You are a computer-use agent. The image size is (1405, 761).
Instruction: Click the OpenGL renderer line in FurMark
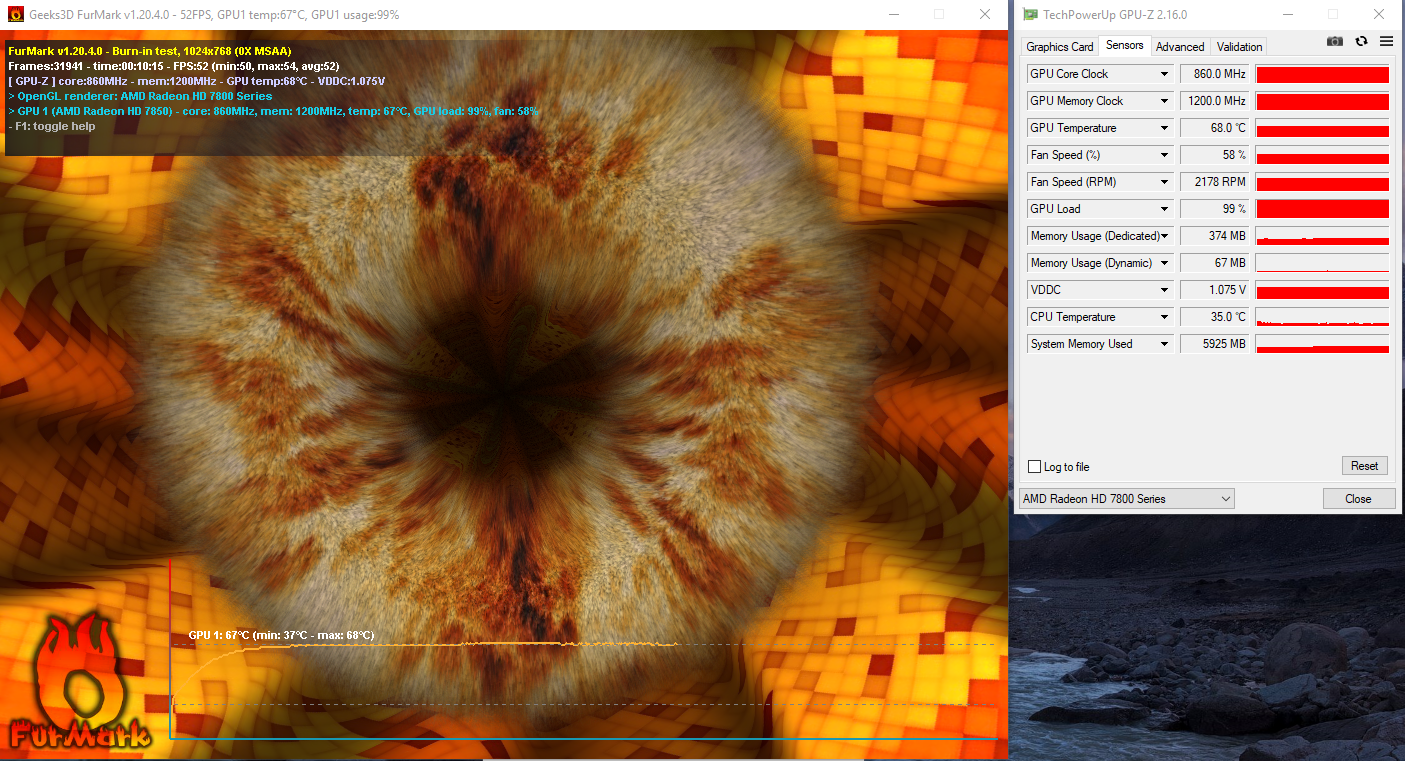pyautogui.click(x=140, y=96)
